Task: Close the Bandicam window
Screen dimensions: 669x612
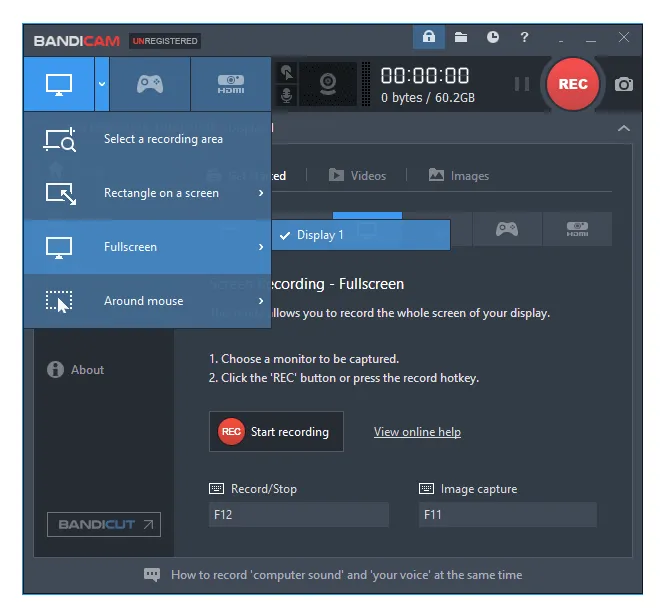Action: click(x=624, y=37)
